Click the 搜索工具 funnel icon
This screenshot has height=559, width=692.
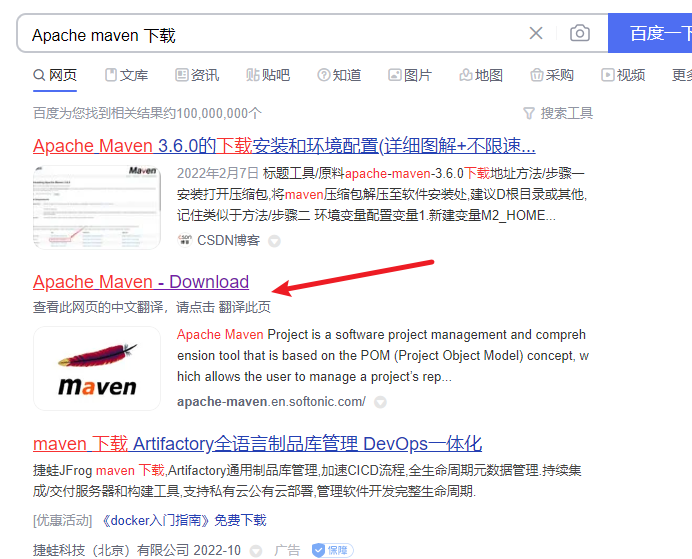tap(529, 113)
